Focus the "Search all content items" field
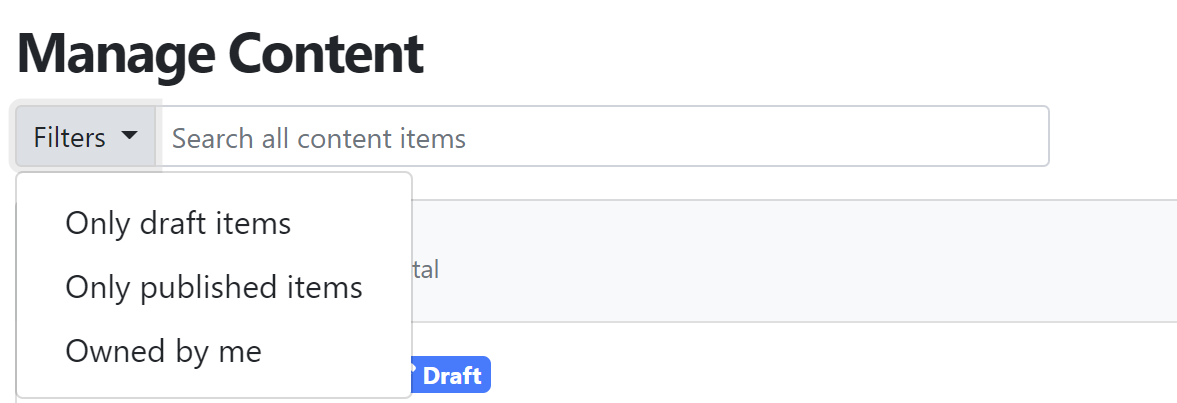The width and height of the screenshot is (1177, 403). point(602,136)
